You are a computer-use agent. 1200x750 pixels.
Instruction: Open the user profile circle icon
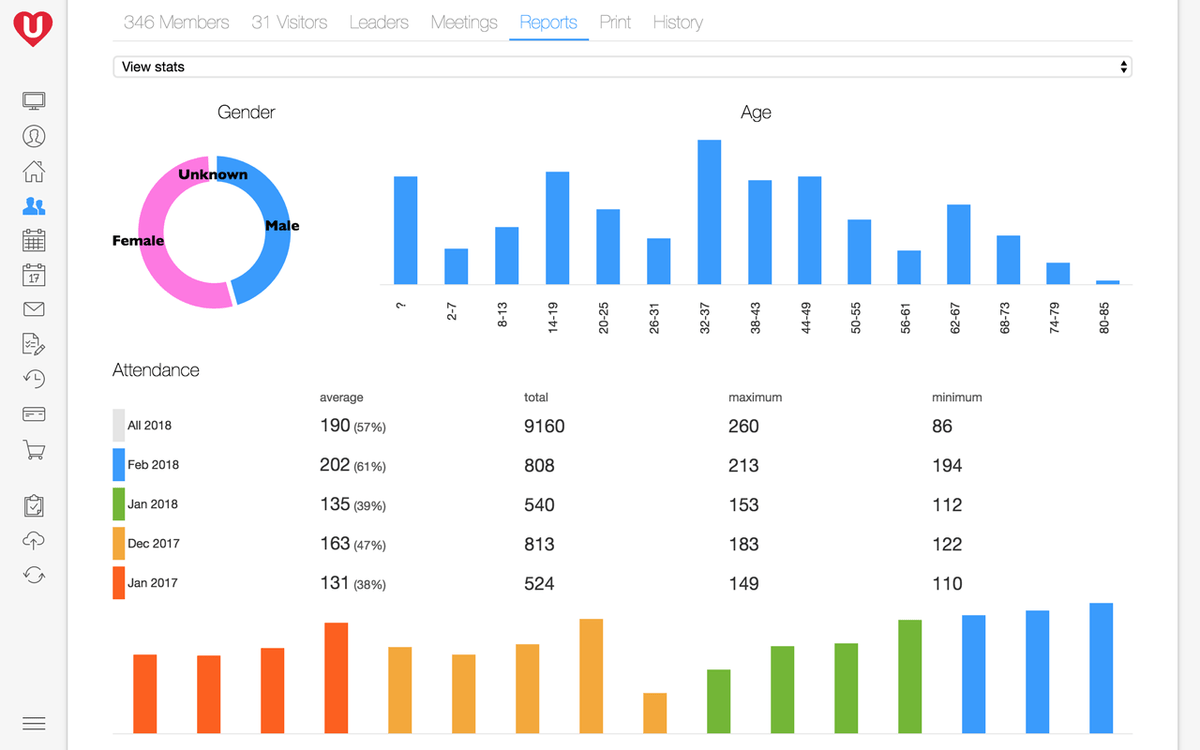coord(34,136)
